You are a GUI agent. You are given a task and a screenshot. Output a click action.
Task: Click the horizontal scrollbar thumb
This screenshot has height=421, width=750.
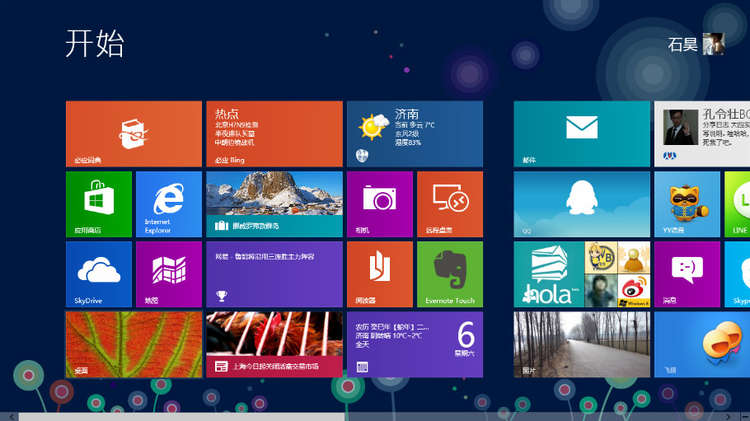coord(182,417)
